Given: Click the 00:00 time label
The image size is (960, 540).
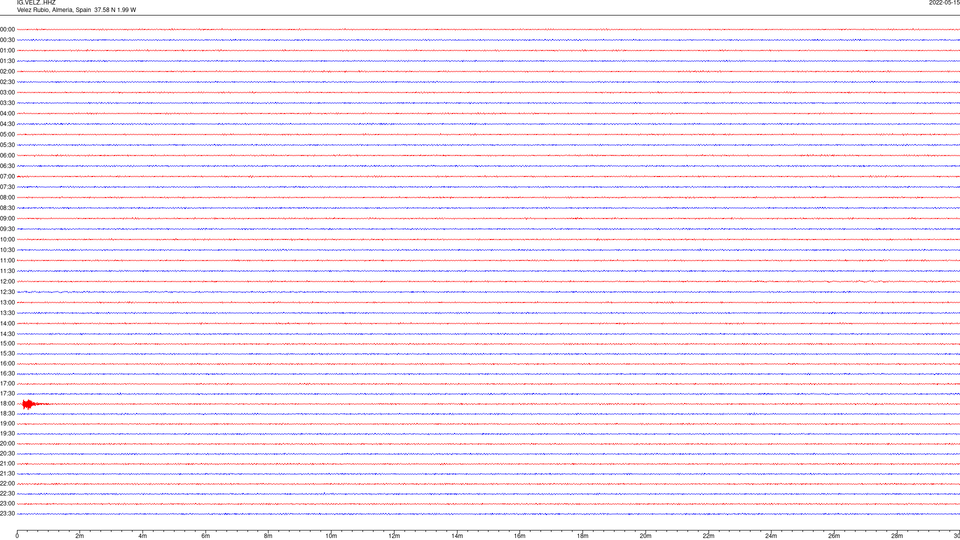Looking at the screenshot, I should 7,29.
